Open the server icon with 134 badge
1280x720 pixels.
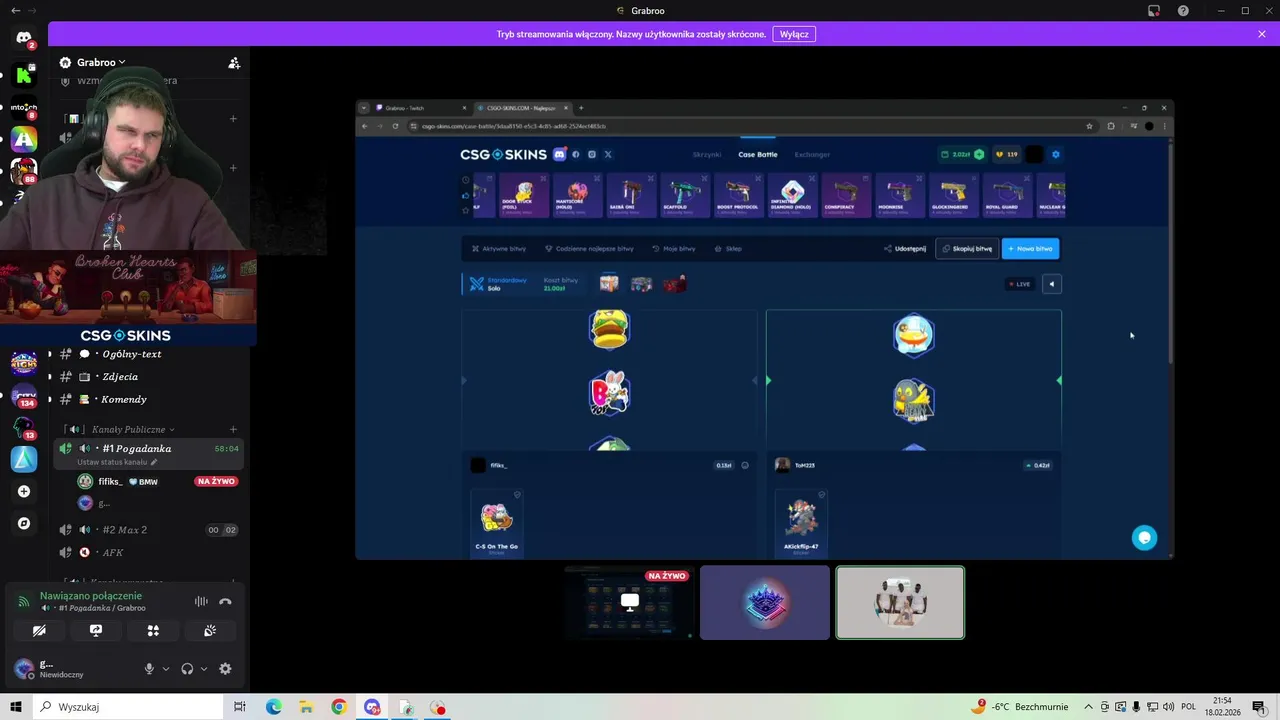[24, 395]
